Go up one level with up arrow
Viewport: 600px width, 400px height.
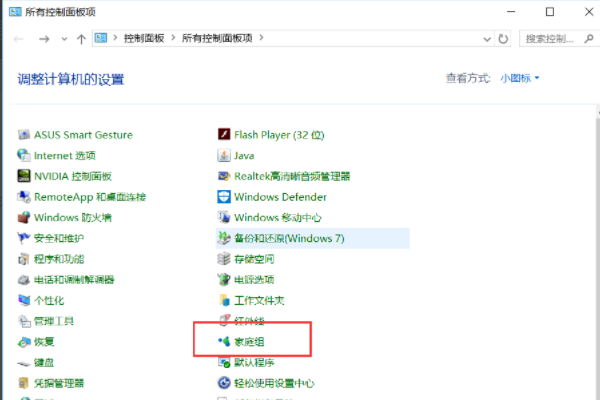coord(81,39)
